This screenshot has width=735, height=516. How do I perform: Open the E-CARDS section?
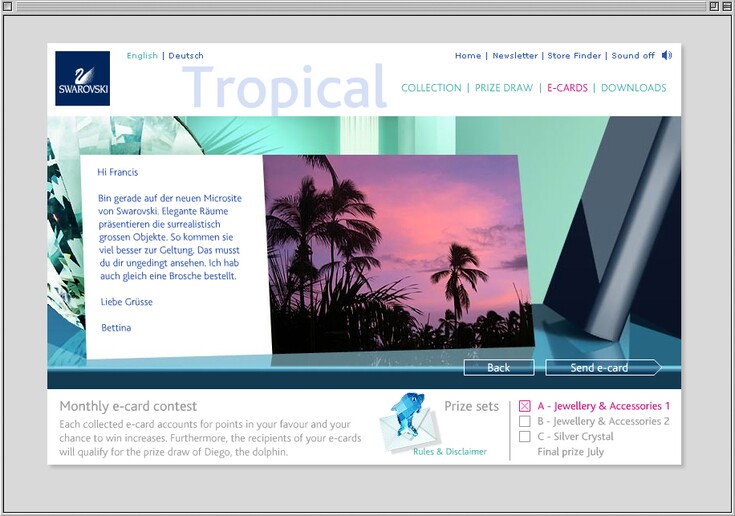pyautogui.click(x=567, y=88)
